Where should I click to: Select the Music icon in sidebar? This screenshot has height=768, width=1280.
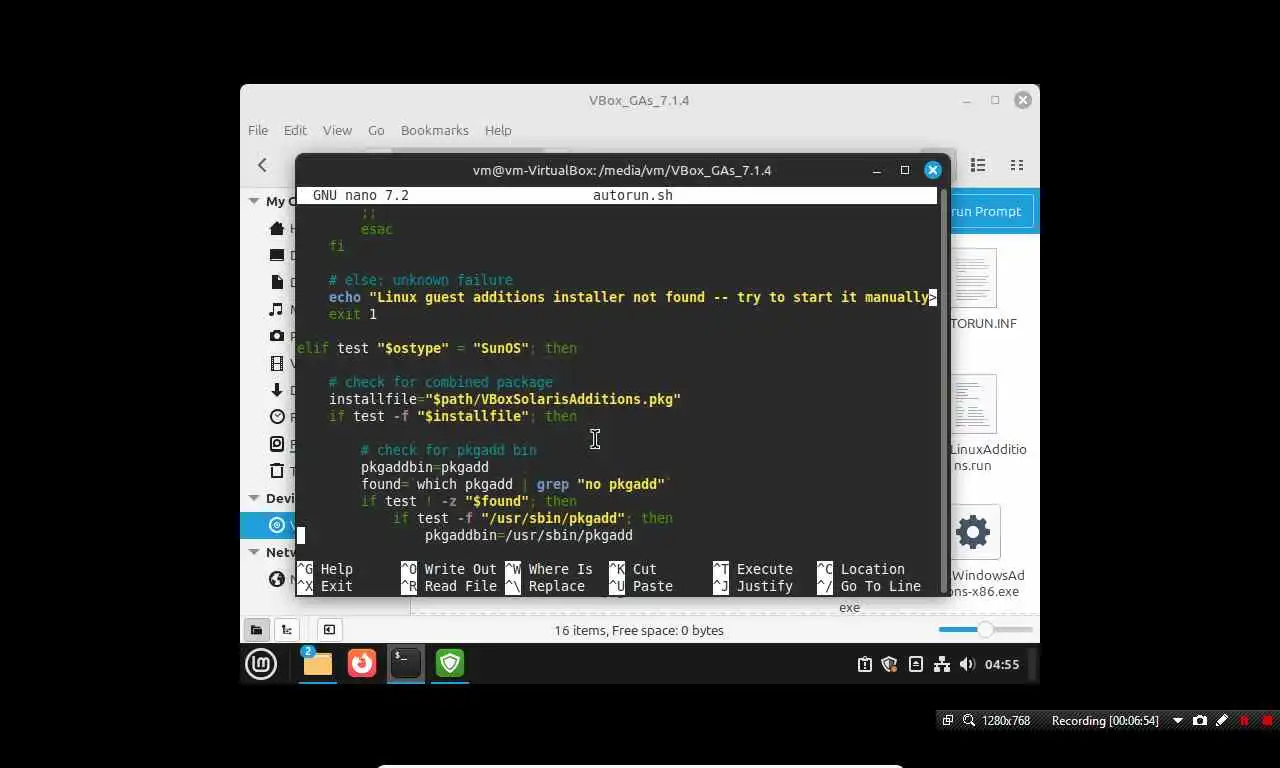tap(277, 310)
